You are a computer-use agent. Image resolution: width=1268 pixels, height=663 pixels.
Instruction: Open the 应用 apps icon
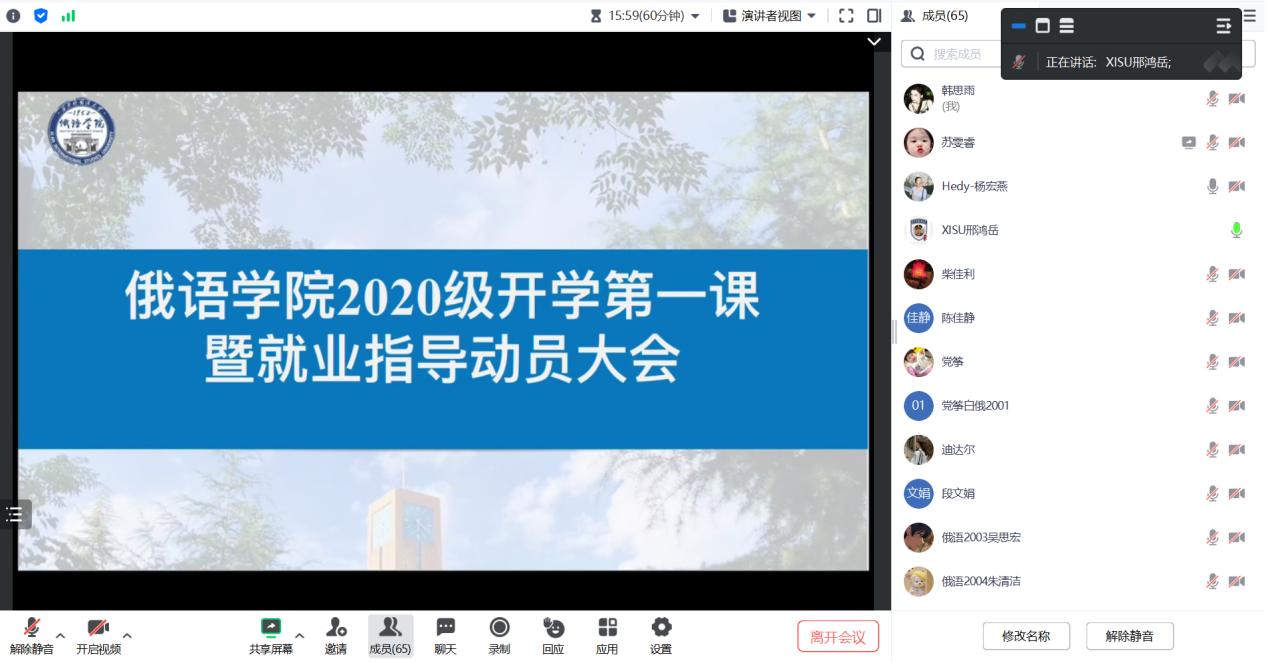tap(607, 628)
